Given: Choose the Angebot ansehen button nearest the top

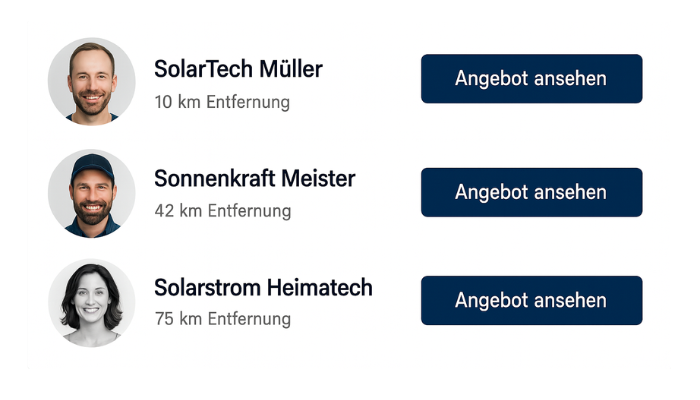Looking at the screenshot, I should pos(531,79).
